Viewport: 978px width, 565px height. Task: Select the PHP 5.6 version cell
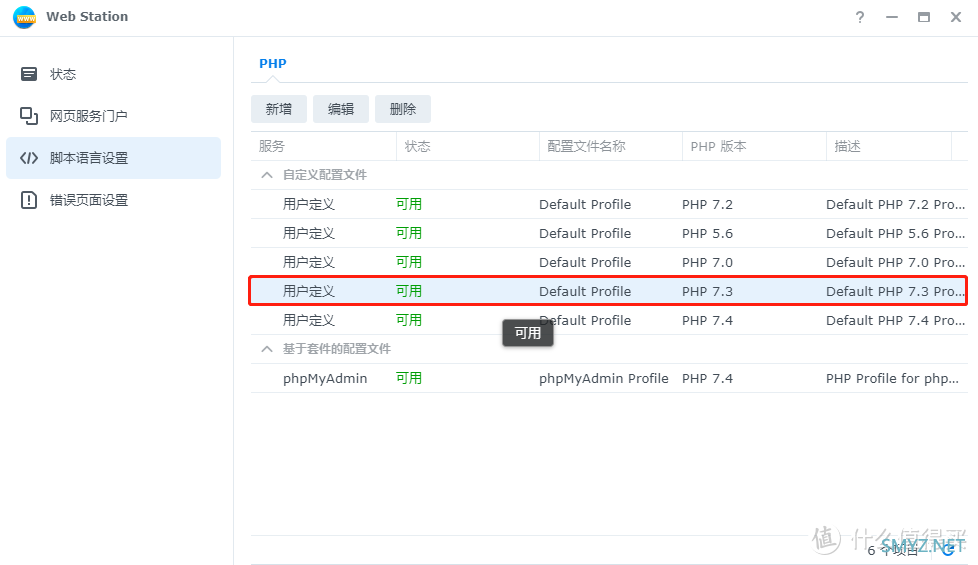pyautogui.click(x=707, y=234)
